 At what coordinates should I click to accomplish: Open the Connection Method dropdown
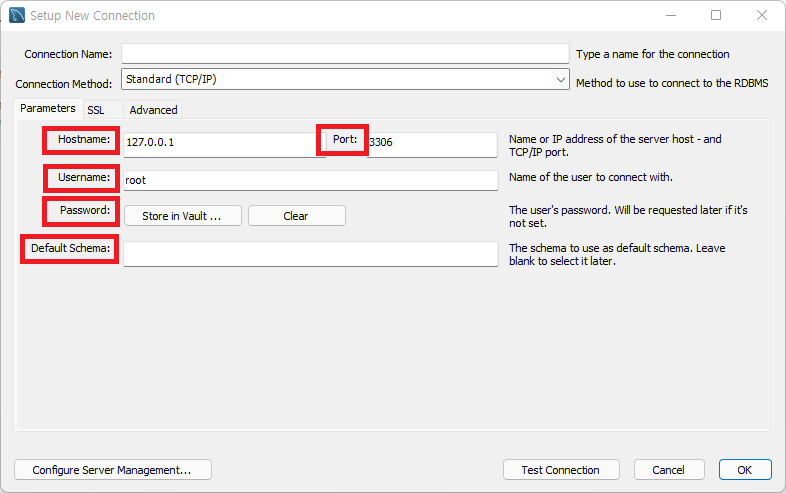click(345, 79)
